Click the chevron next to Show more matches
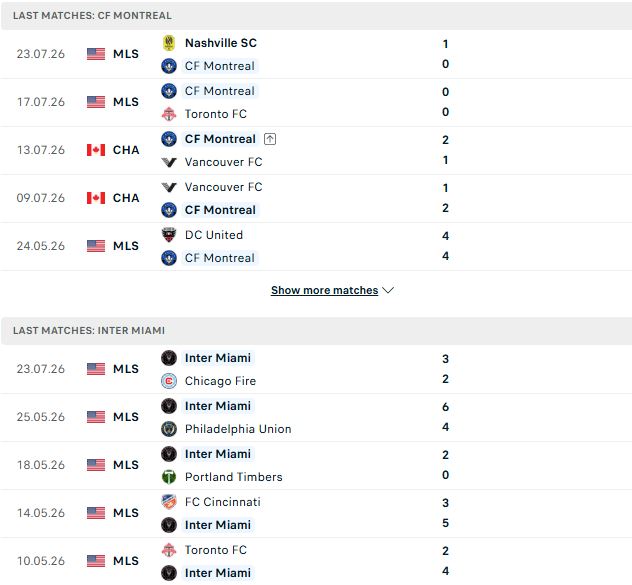The height and width of the screenshot is (585, 632). (x=388, y=290)
